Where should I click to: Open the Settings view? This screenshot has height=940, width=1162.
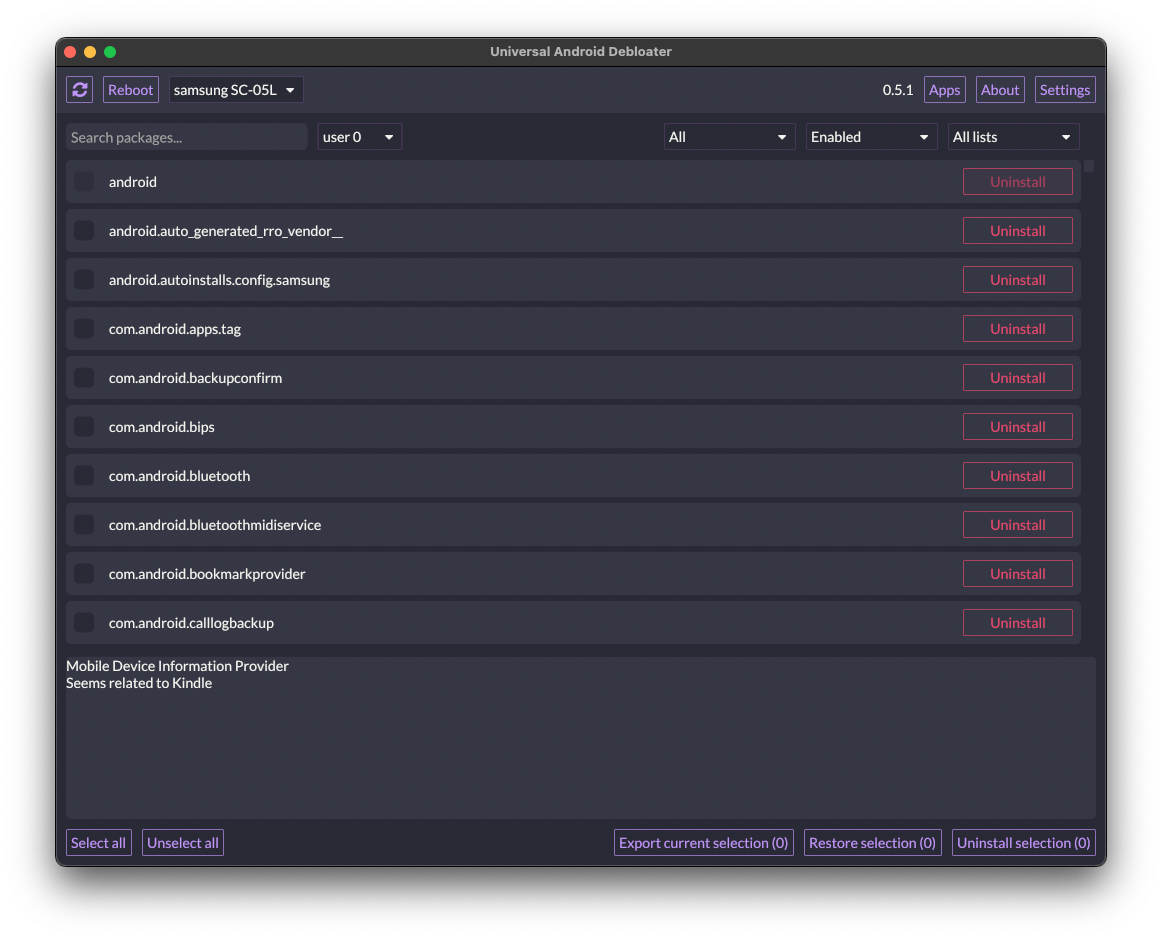point(1065,90)
